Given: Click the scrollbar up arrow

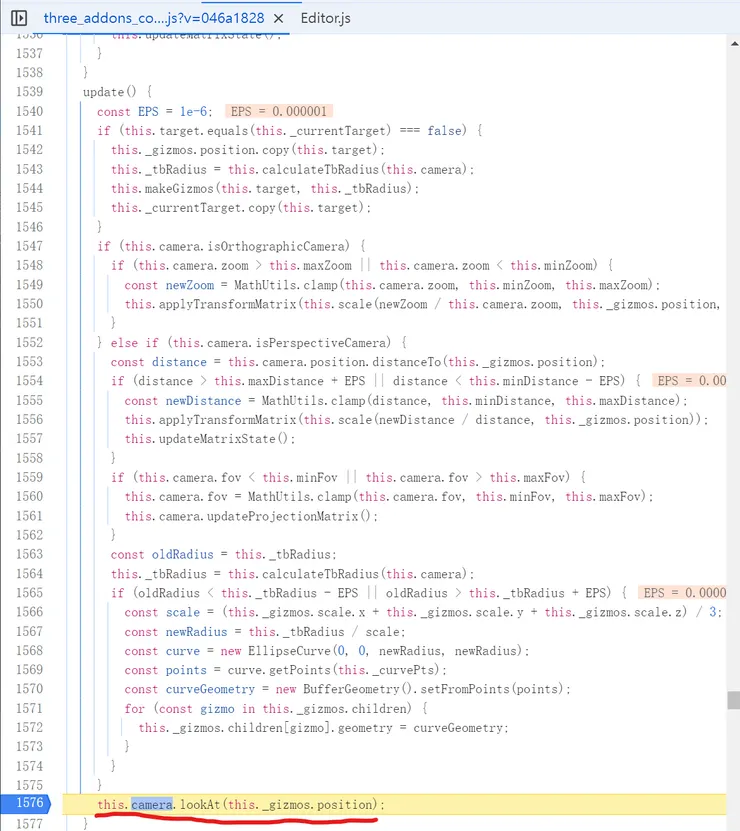Looking at the screenshot, I should (x=734, y=43).
